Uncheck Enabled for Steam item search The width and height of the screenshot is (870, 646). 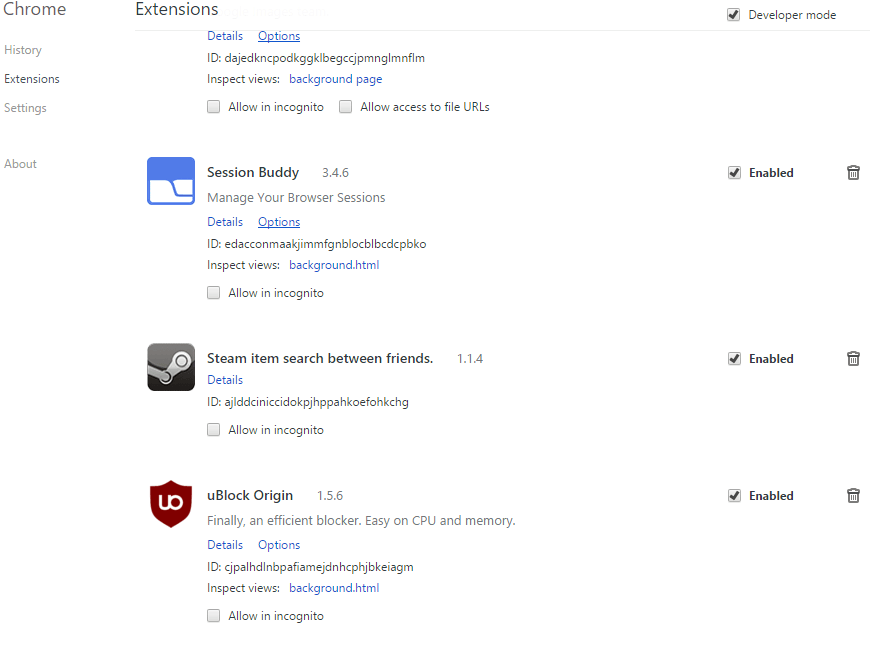tap(734, 359)
